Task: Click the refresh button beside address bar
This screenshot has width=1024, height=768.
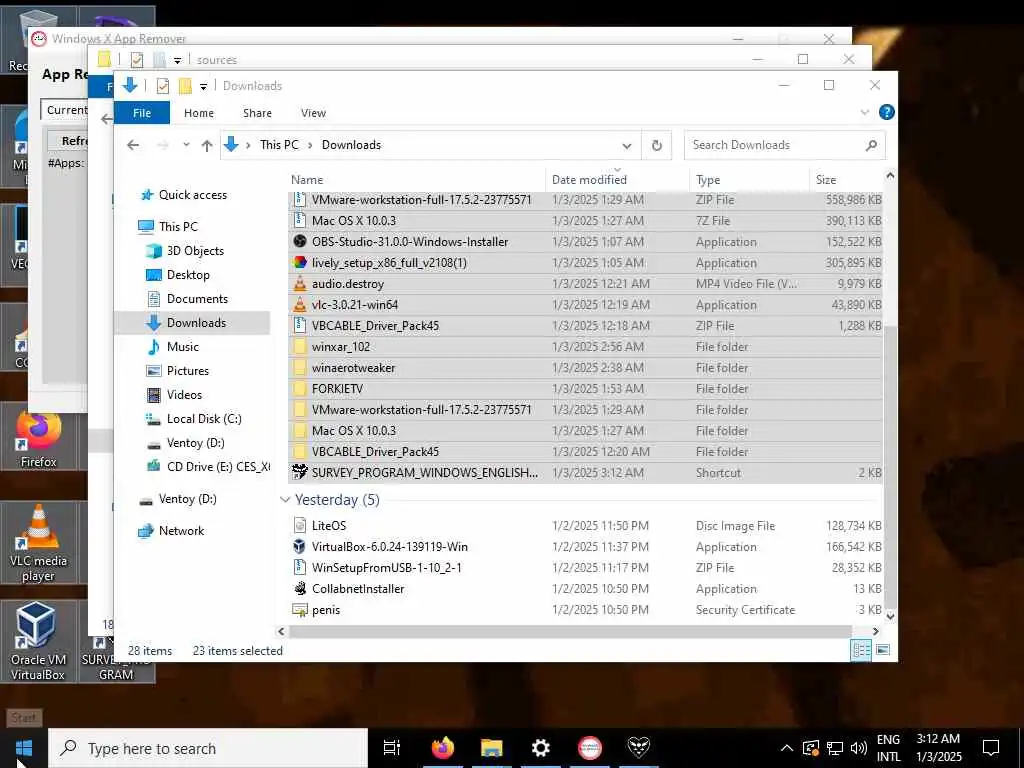Action: (x=657, y=145)
